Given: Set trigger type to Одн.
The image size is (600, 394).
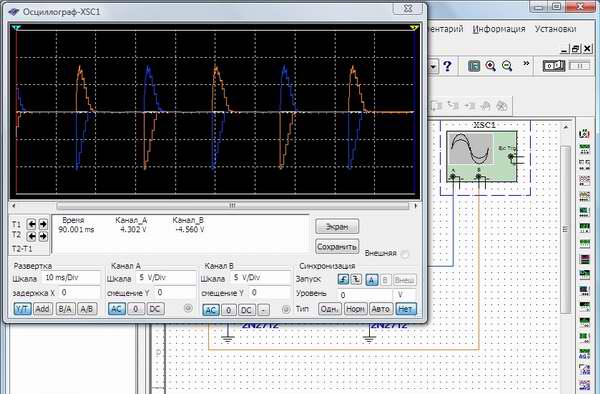Looking at the screenshot, I should point(329,309).
